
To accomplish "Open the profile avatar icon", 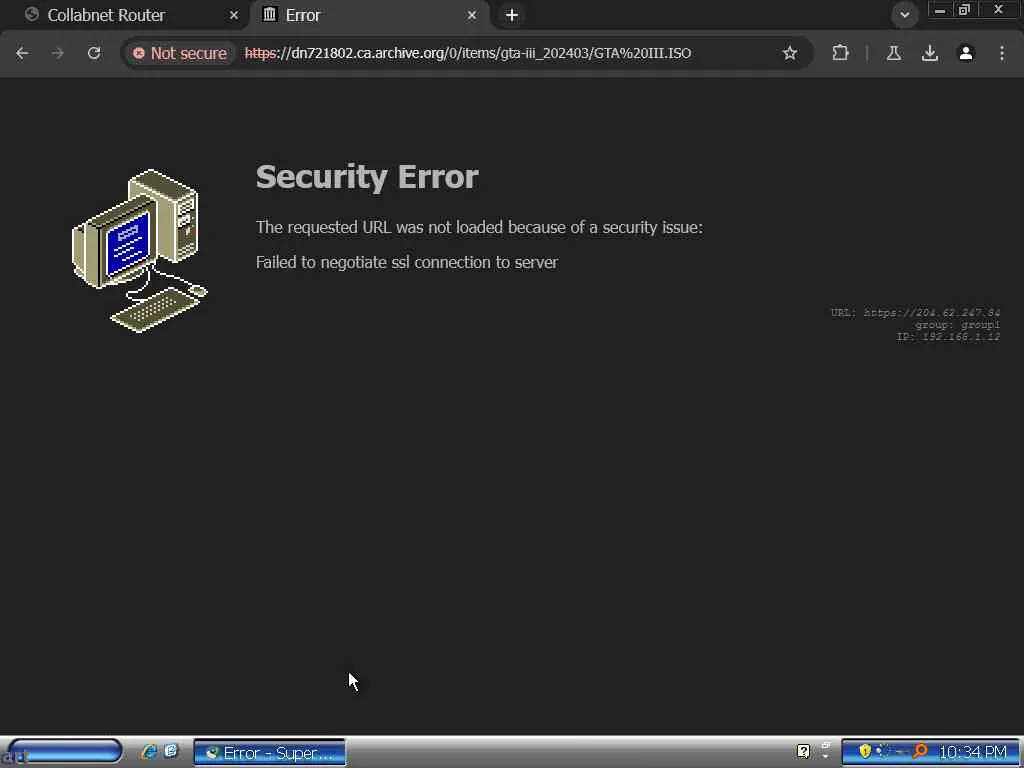I will pos(966,53).
